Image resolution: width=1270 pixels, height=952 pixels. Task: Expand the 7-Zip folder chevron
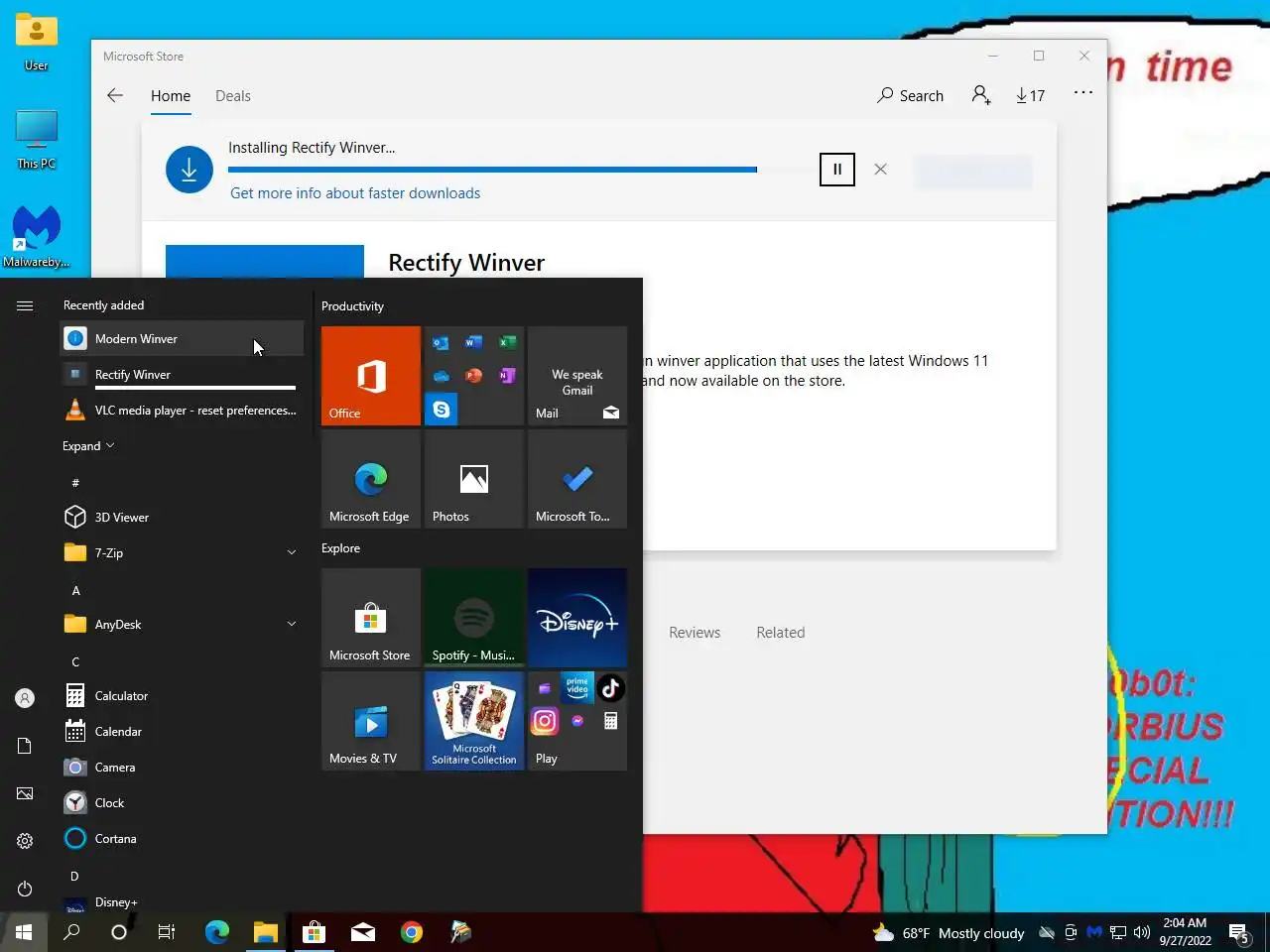pyautogui.click(x=292, y=552)
